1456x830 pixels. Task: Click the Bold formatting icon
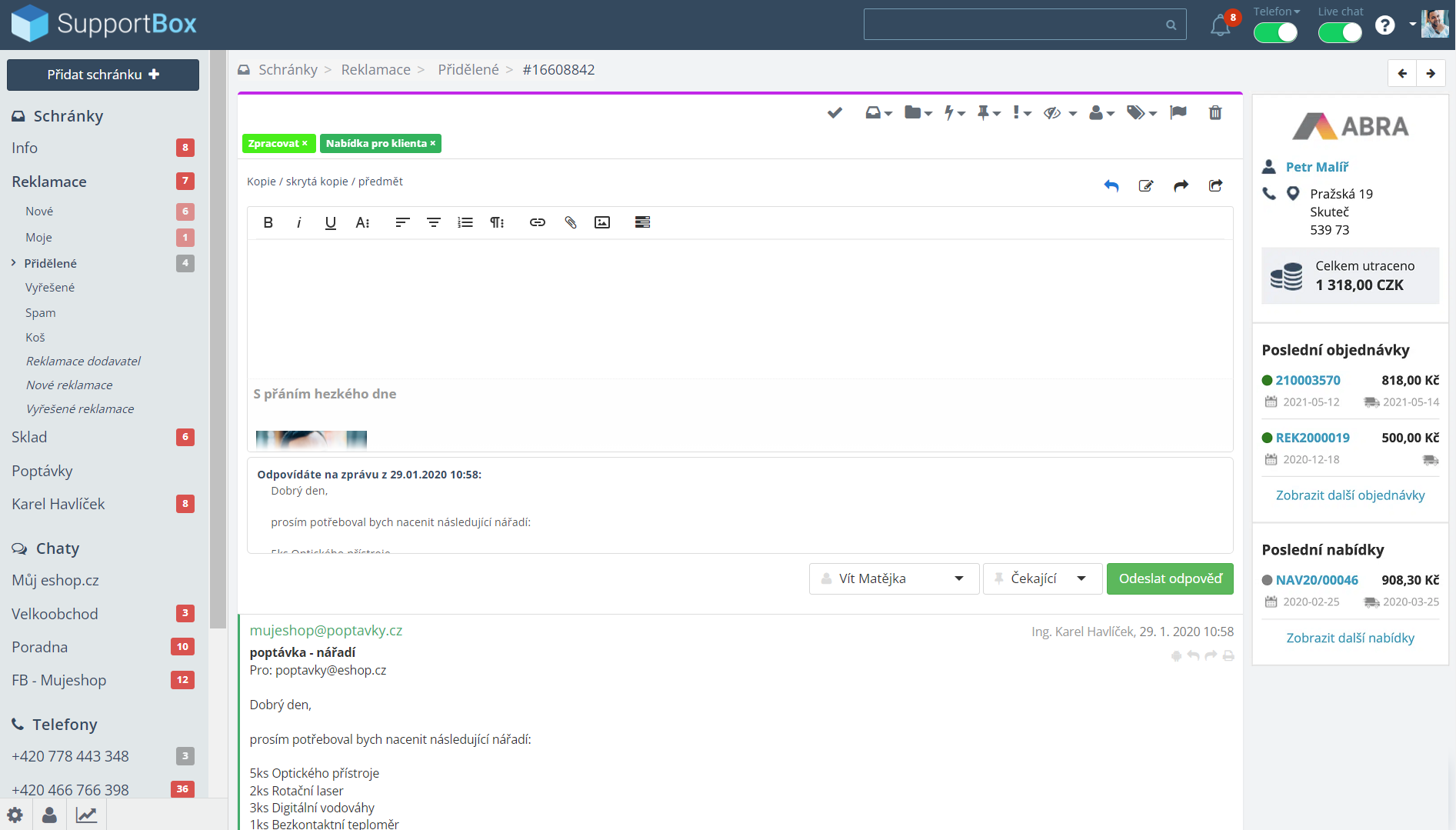click(x=268, y=222)
